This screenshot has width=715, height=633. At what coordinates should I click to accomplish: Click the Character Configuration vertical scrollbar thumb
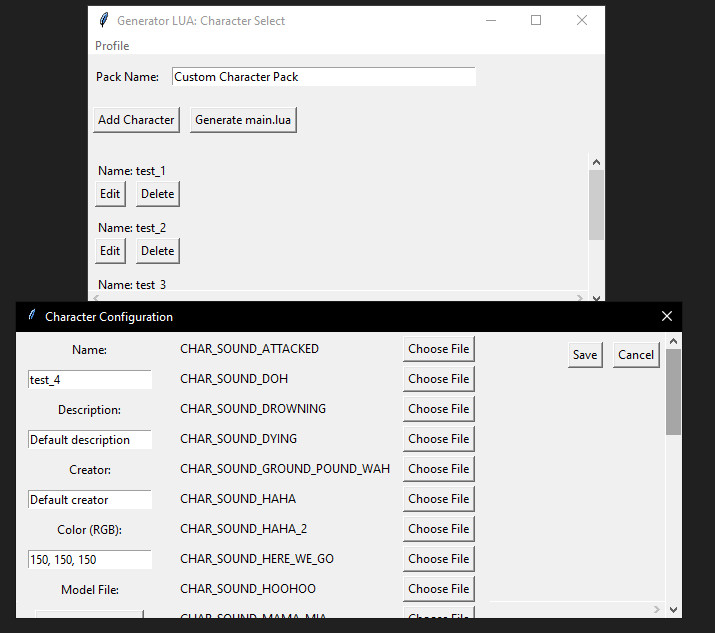pos(673,392)
